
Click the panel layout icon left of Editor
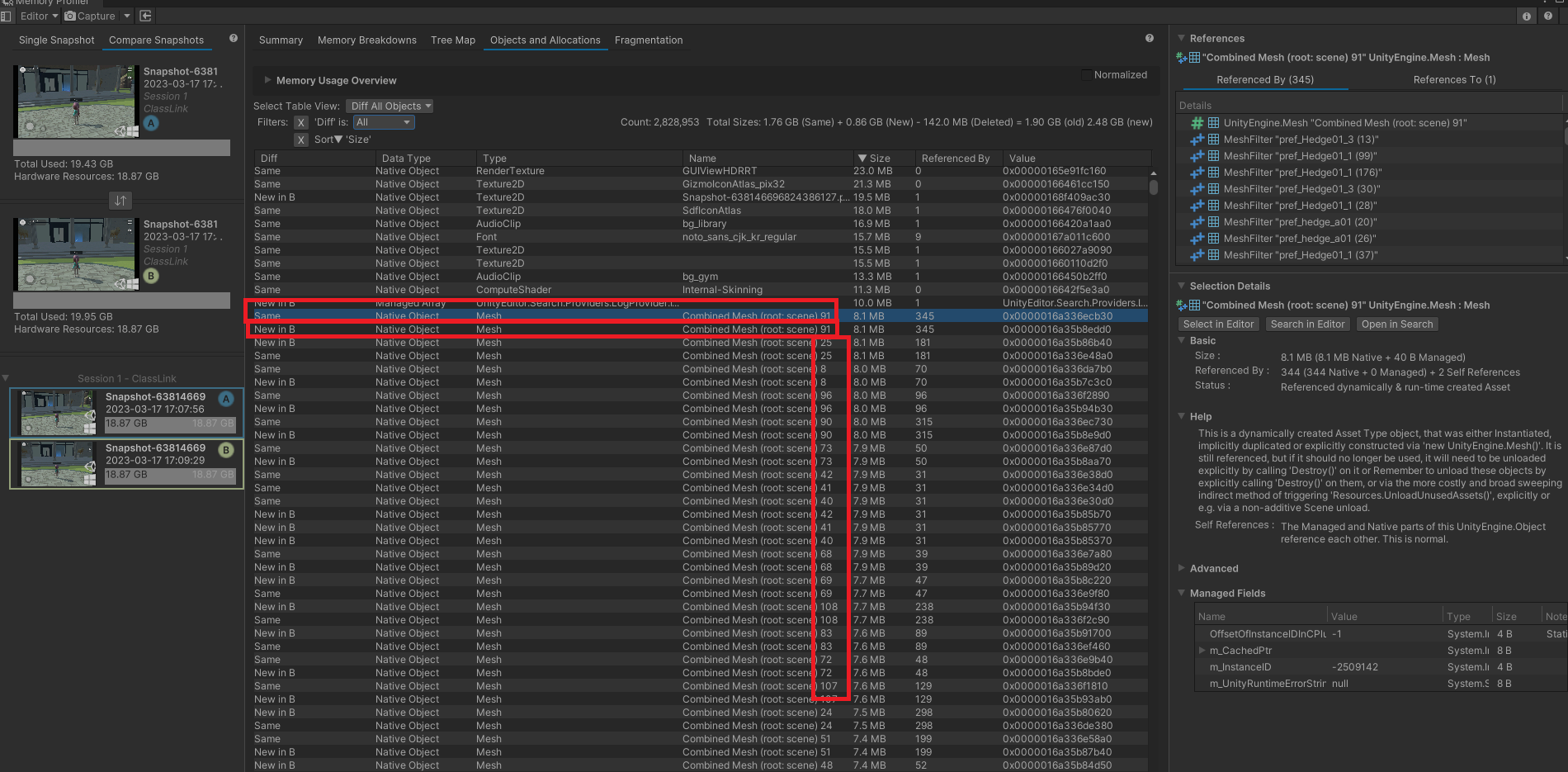6,16
